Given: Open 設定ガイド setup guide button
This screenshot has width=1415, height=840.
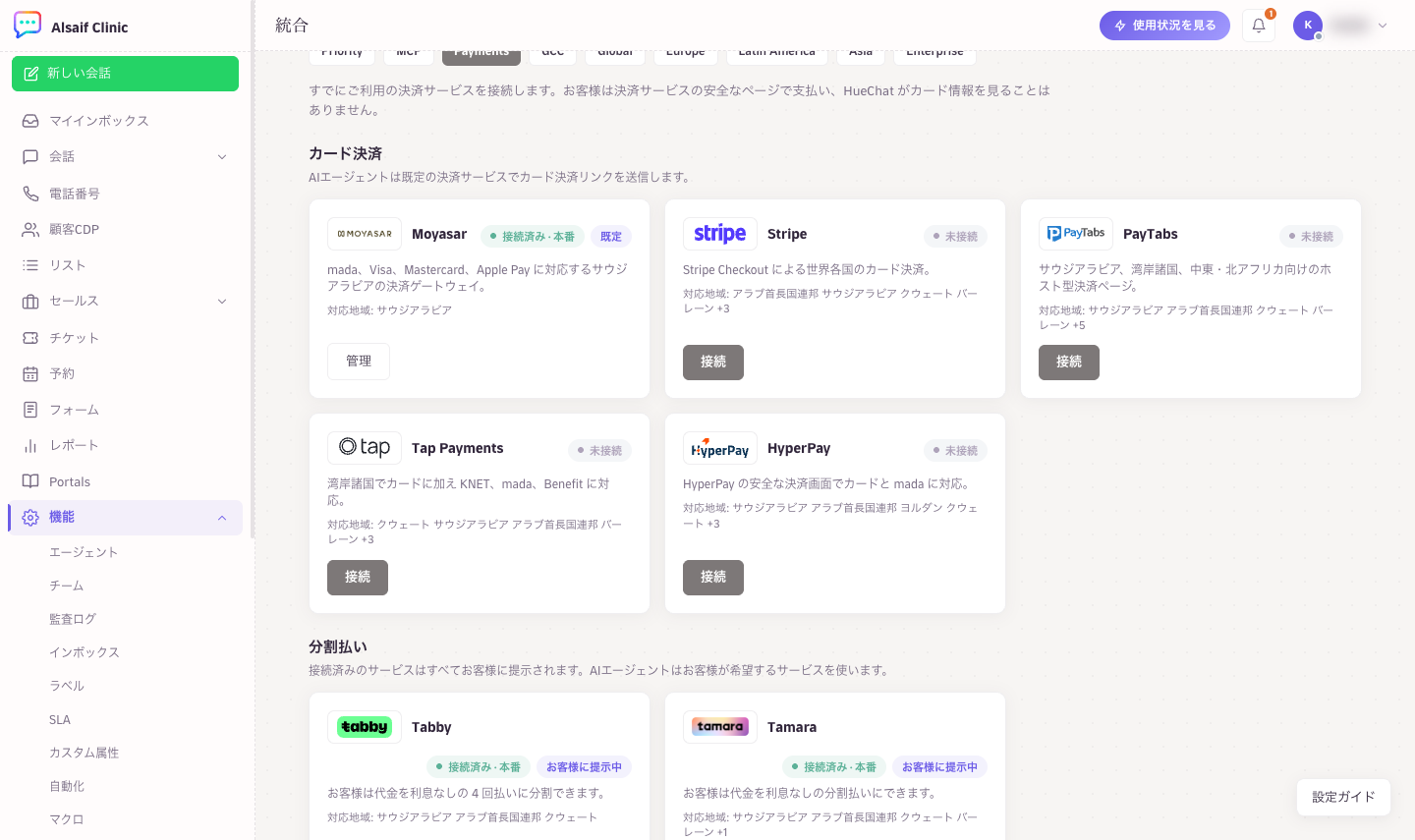Looking at the screenshot, I should click(x=1343, y=797).
